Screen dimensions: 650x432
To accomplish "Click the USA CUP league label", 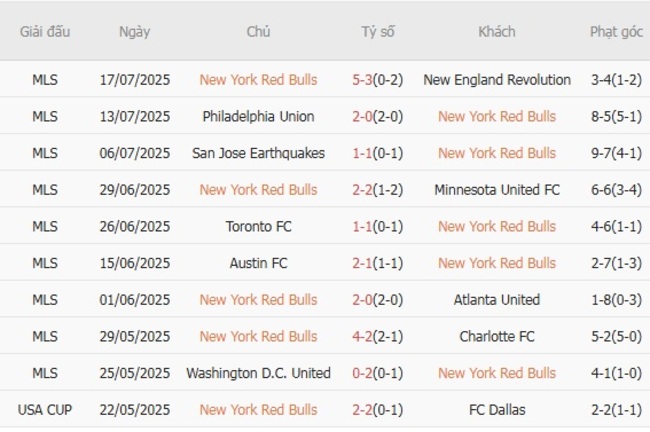I will 45,409.
